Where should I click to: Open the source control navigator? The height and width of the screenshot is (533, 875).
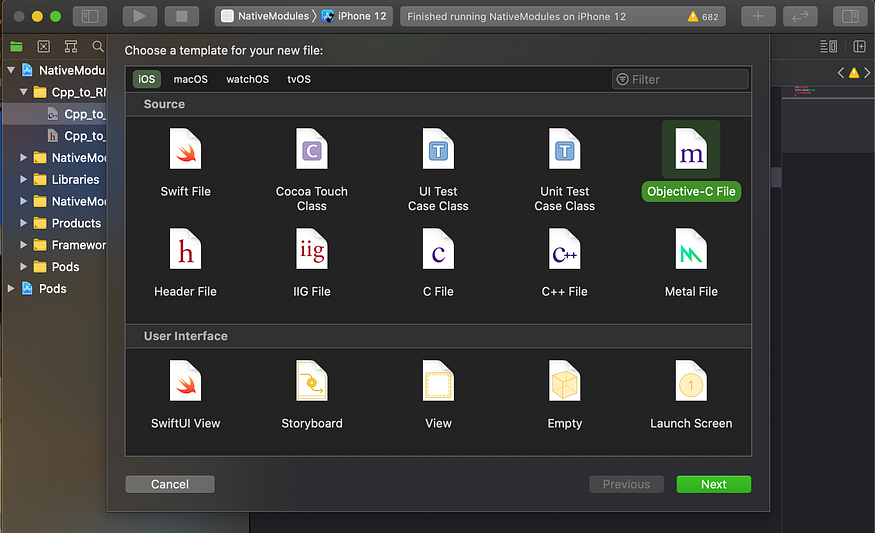(x=44, y=46)
